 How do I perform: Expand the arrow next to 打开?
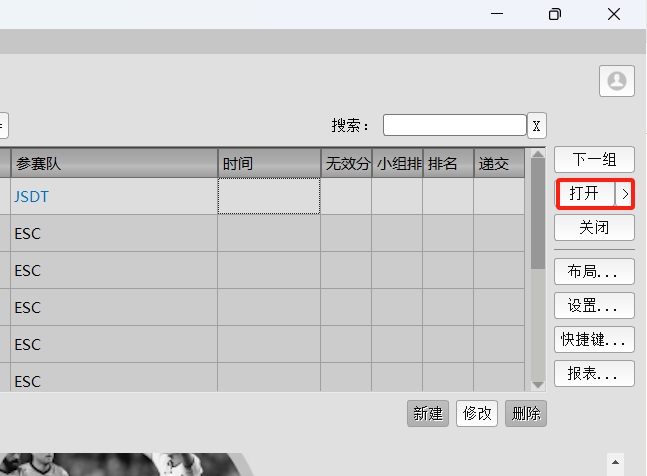[x=625, y=193]
